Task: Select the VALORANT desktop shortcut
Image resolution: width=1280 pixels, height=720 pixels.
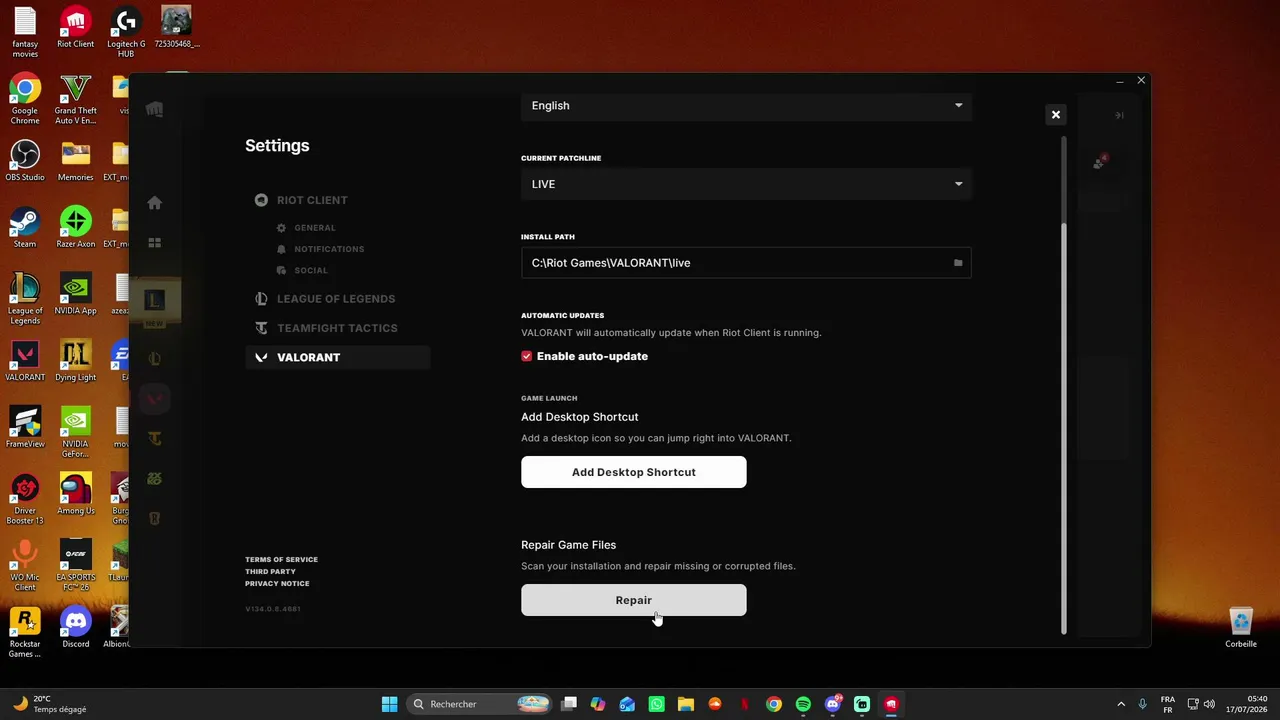Action: click(25, 361)
